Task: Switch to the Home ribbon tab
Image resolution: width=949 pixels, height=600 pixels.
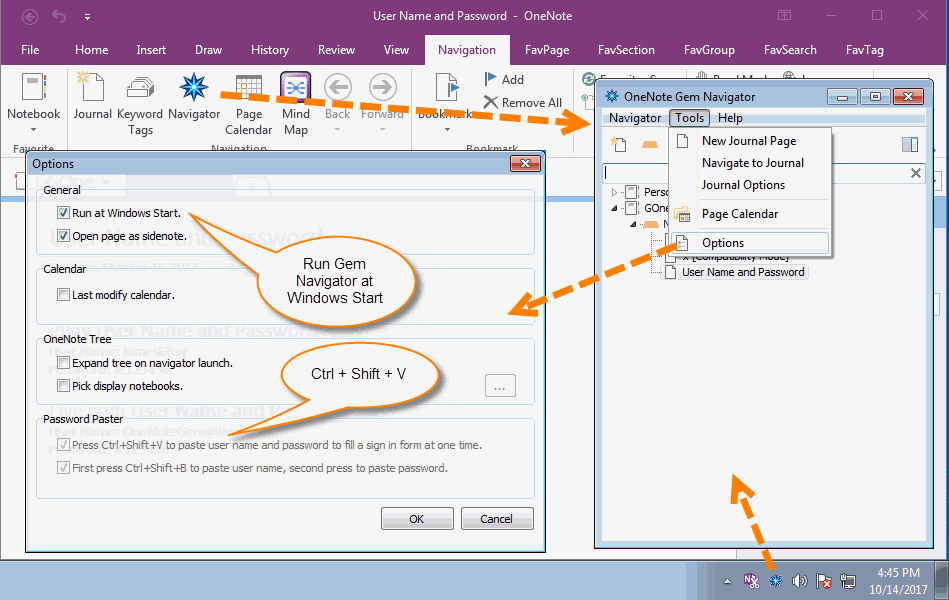Action: [91, 50]
